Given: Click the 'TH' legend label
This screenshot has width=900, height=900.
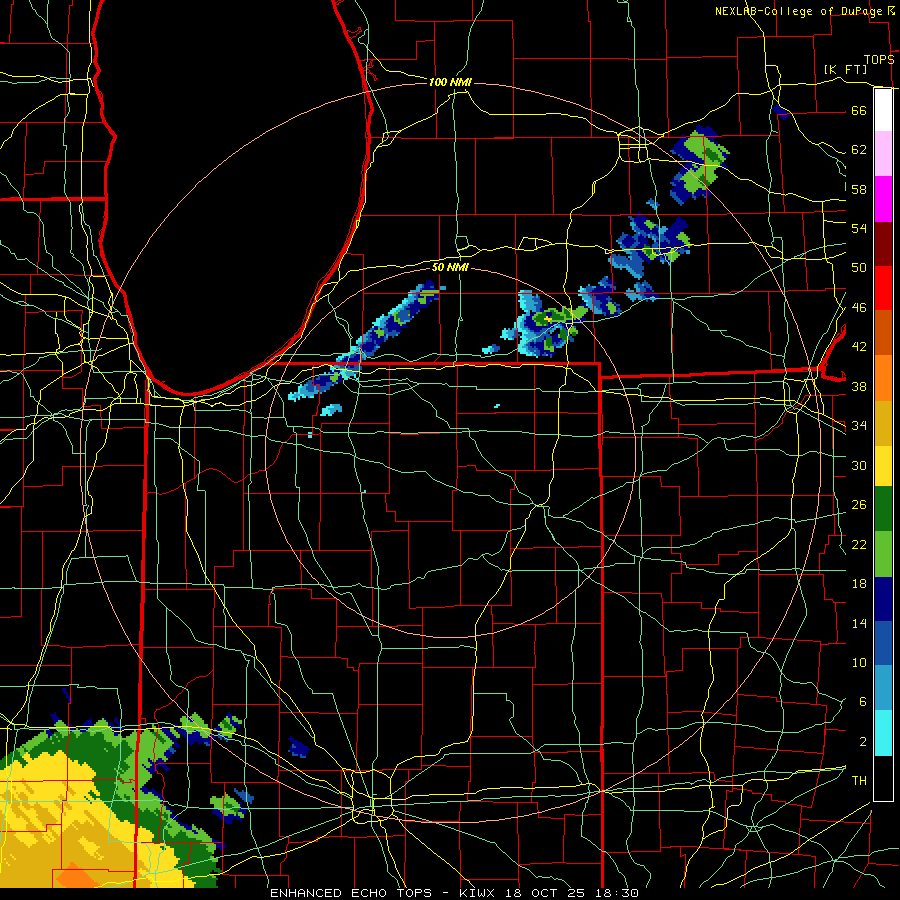Looking at the screenshot, I should 859,781.
